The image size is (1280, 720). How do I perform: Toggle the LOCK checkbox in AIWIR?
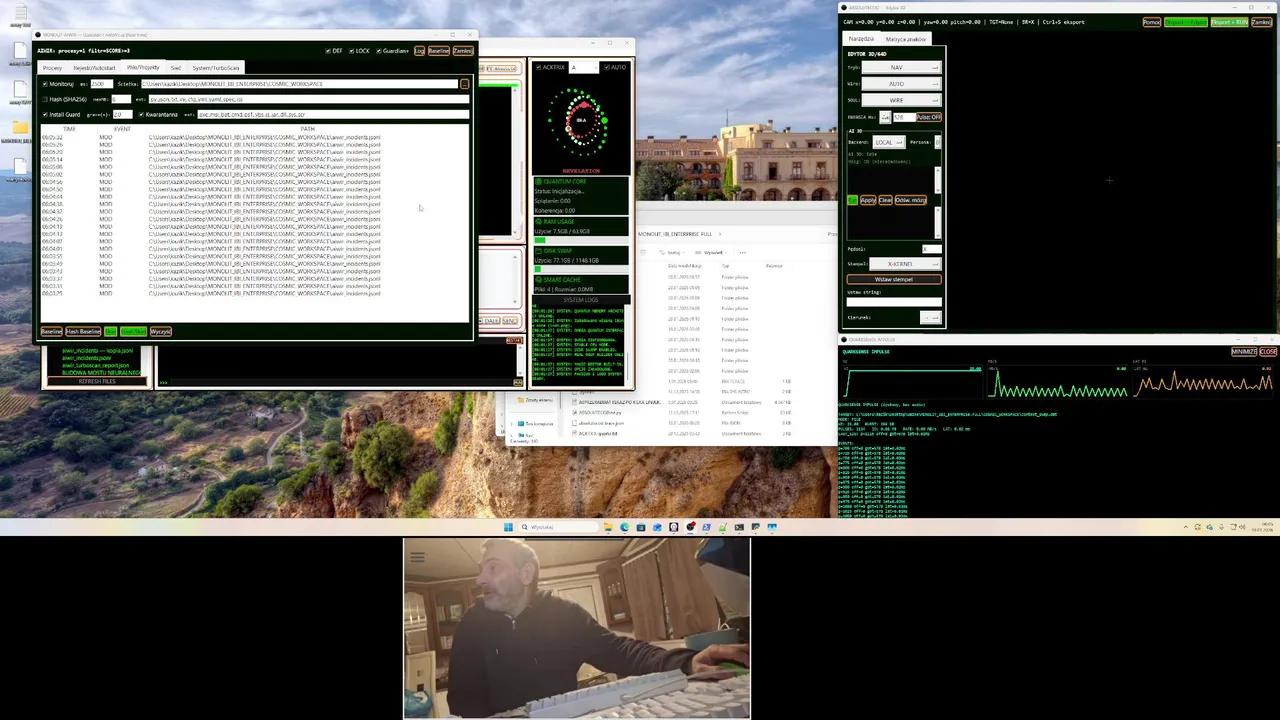click(x=352, y=51)
